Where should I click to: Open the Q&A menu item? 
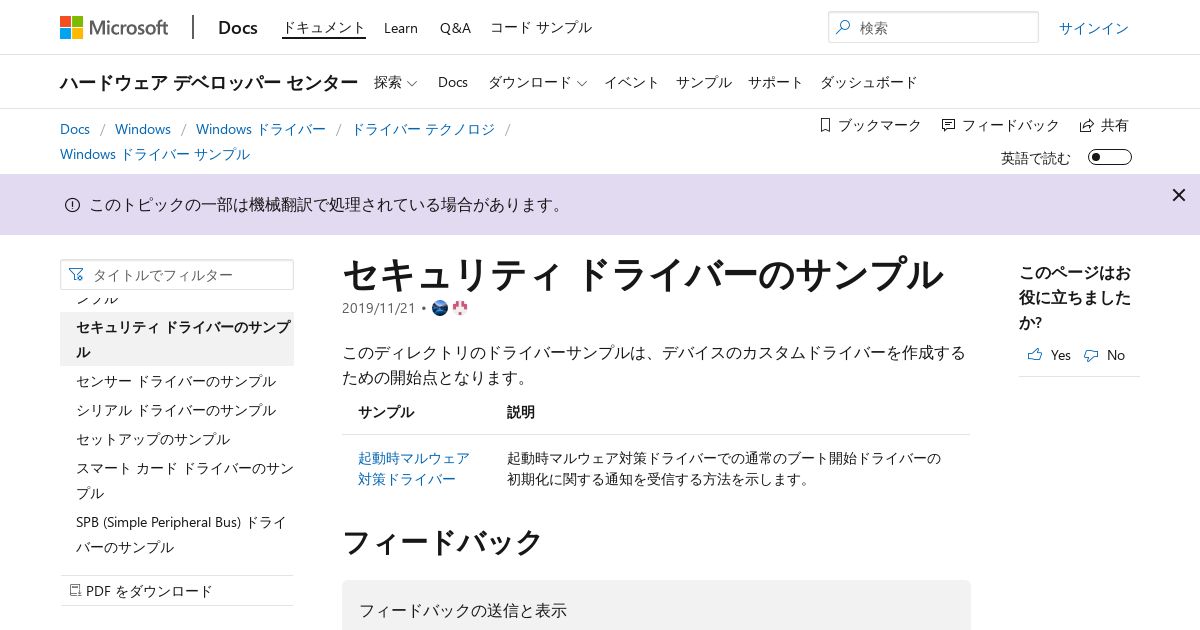[455, 28]
